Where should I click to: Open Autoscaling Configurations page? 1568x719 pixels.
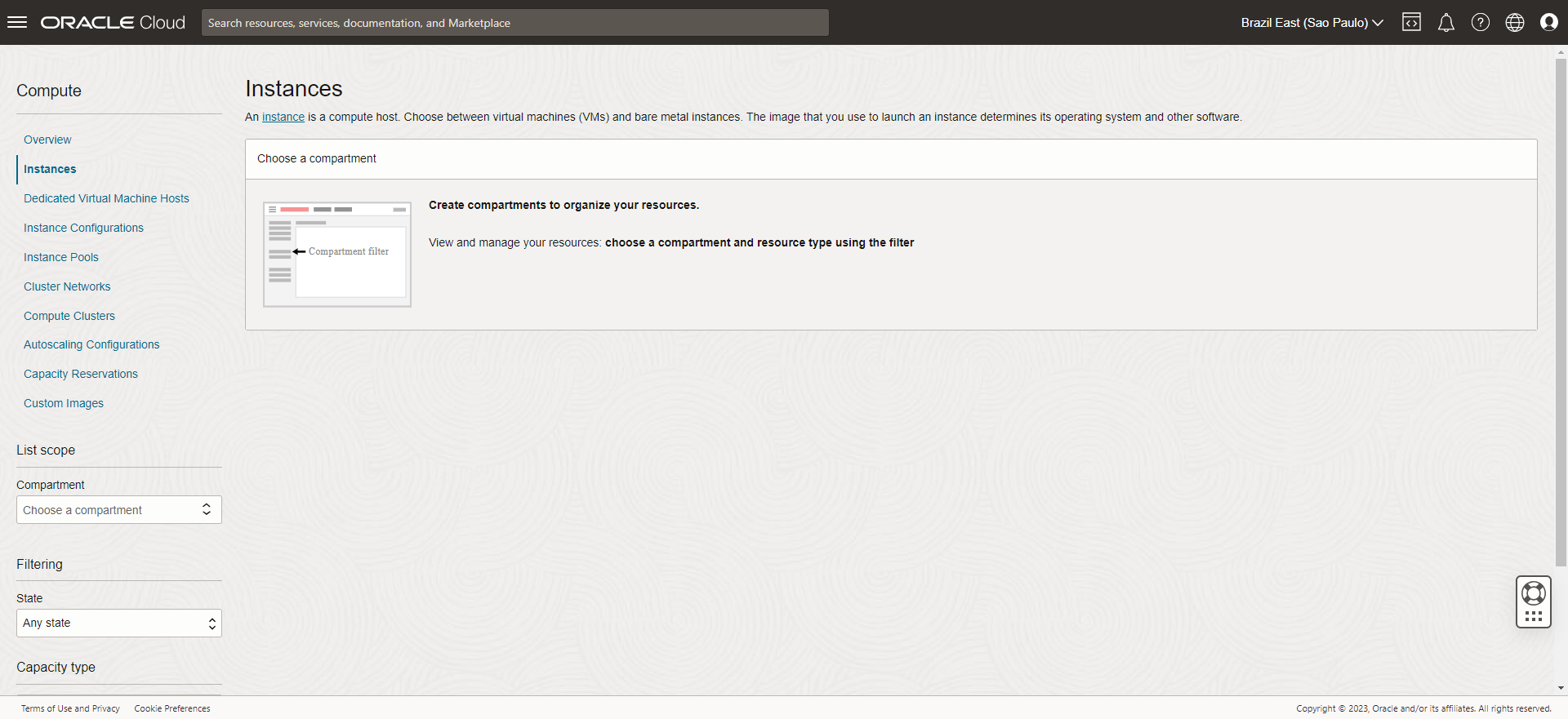pos(91,344)
